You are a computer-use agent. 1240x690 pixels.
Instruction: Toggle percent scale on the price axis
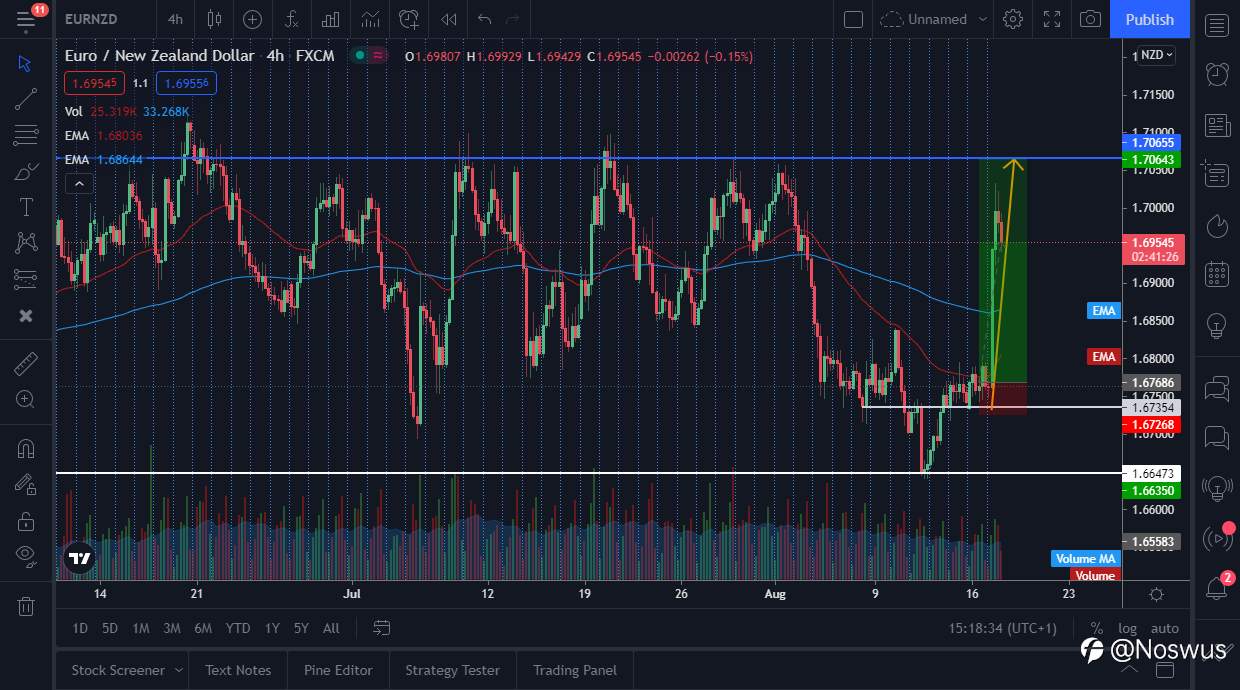pos(1096,628)
